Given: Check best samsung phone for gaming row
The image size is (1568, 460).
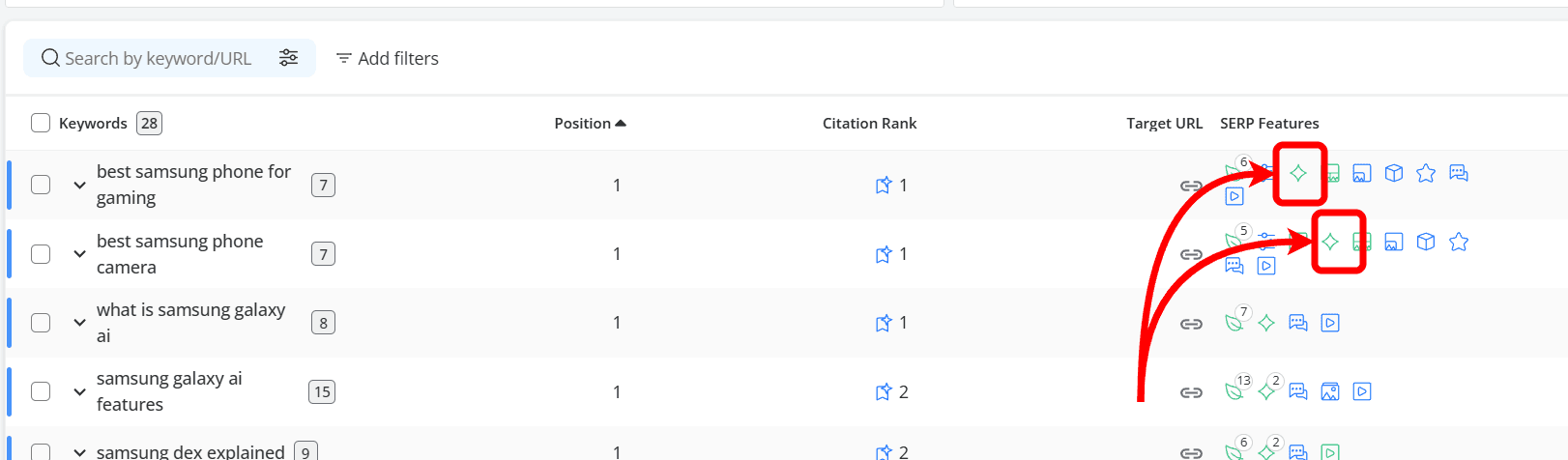Looking at the screenshot, I should click(x=41, y=185).
